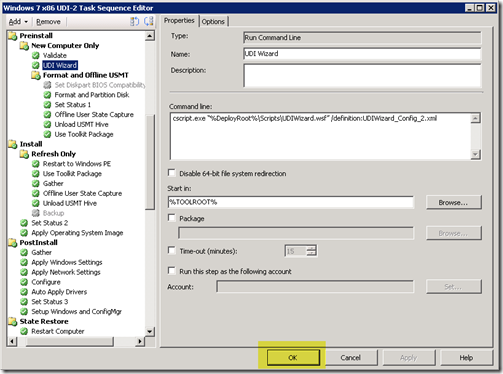This screenshot has height=374, width=503.
Task: Click the Remove toolbar button
Action: [x=48, y=22]
